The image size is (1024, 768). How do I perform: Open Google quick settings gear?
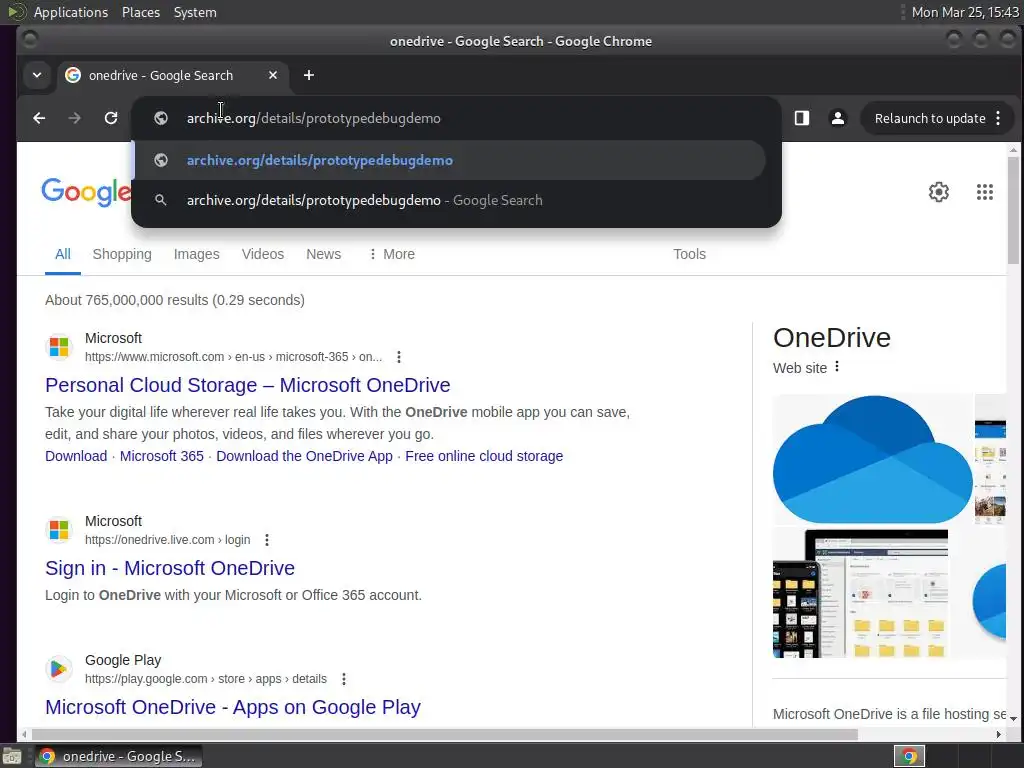pos(938,192)
